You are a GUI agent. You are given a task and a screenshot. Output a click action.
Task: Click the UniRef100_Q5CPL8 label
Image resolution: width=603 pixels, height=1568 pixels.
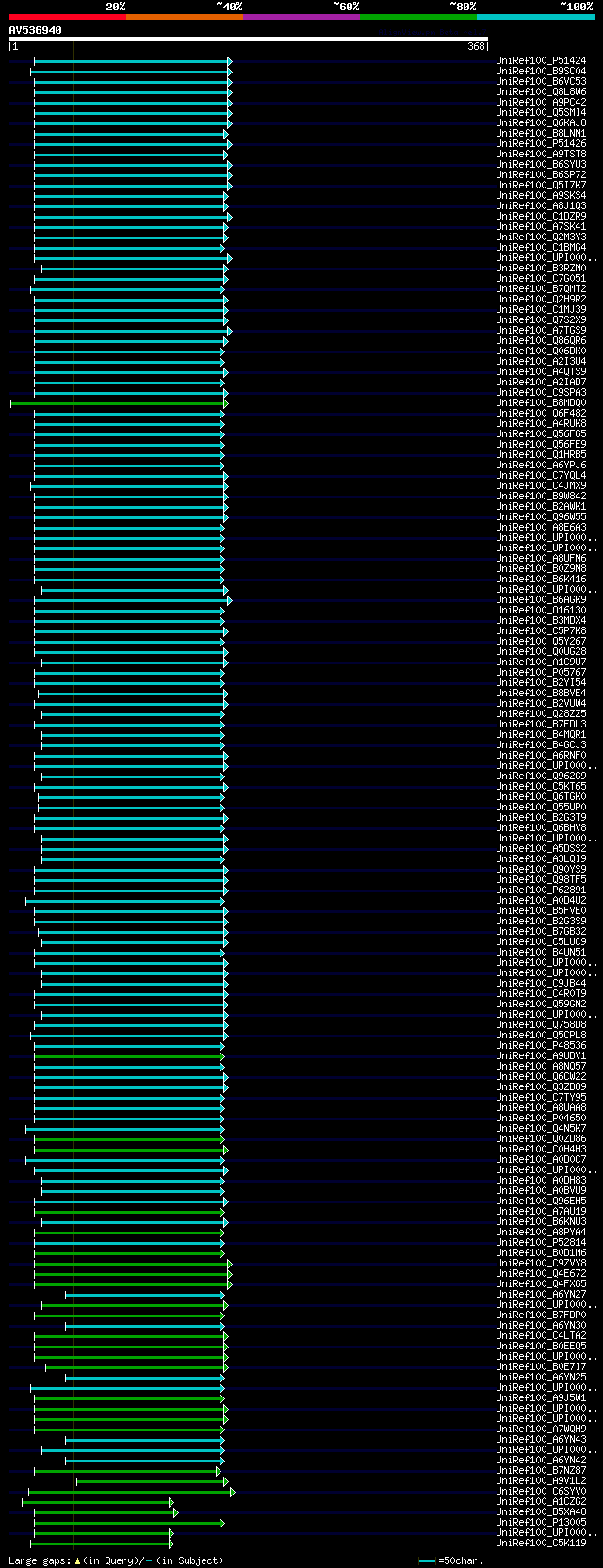[541, 1036]
